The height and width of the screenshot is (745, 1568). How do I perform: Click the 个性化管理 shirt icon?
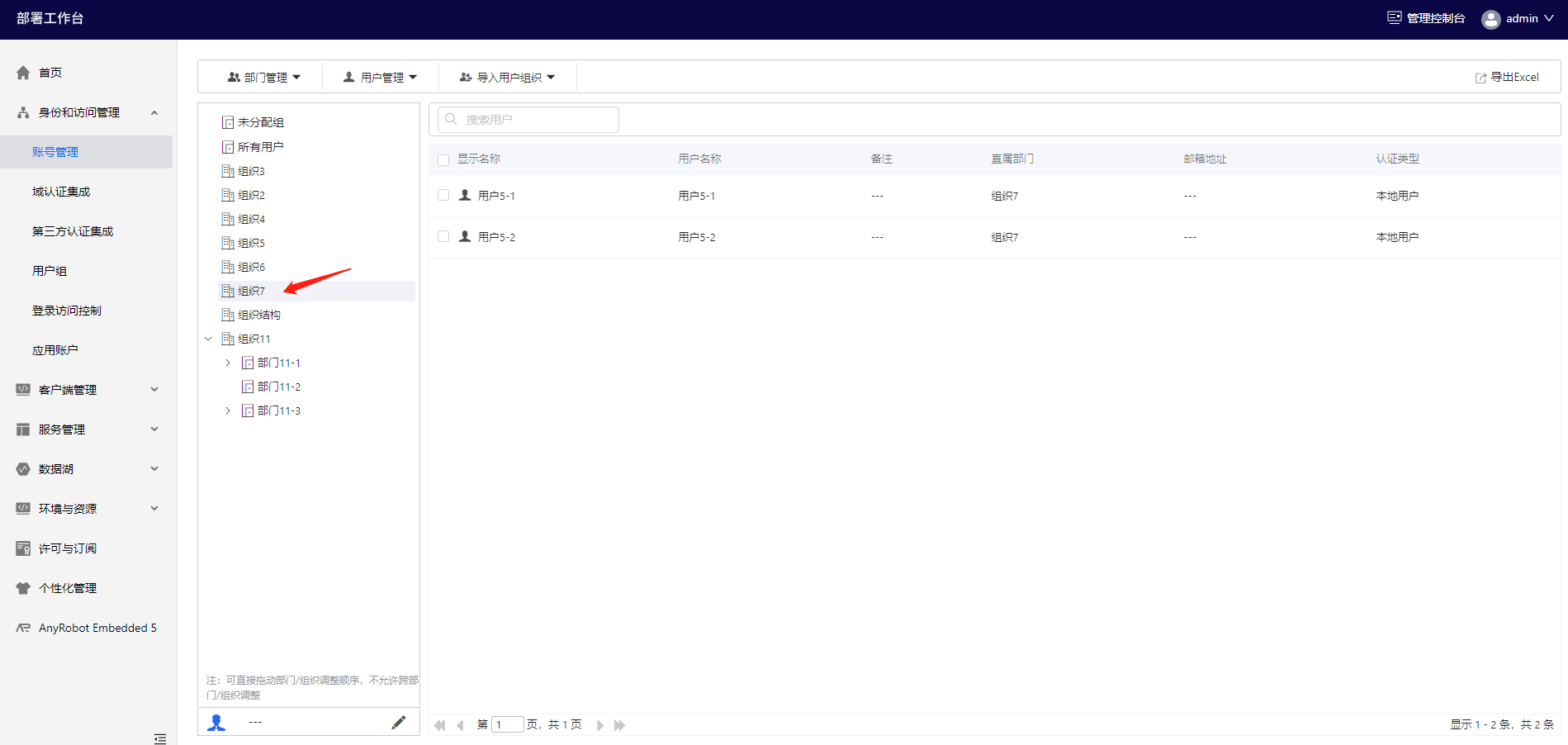[23, 588]
